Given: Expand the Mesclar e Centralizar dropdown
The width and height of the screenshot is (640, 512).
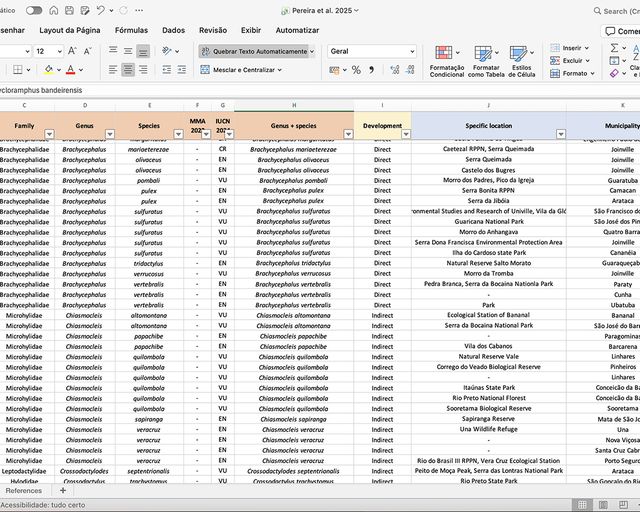Looking at the screenshot, I should pyautogui.click(x=280, y=70).
